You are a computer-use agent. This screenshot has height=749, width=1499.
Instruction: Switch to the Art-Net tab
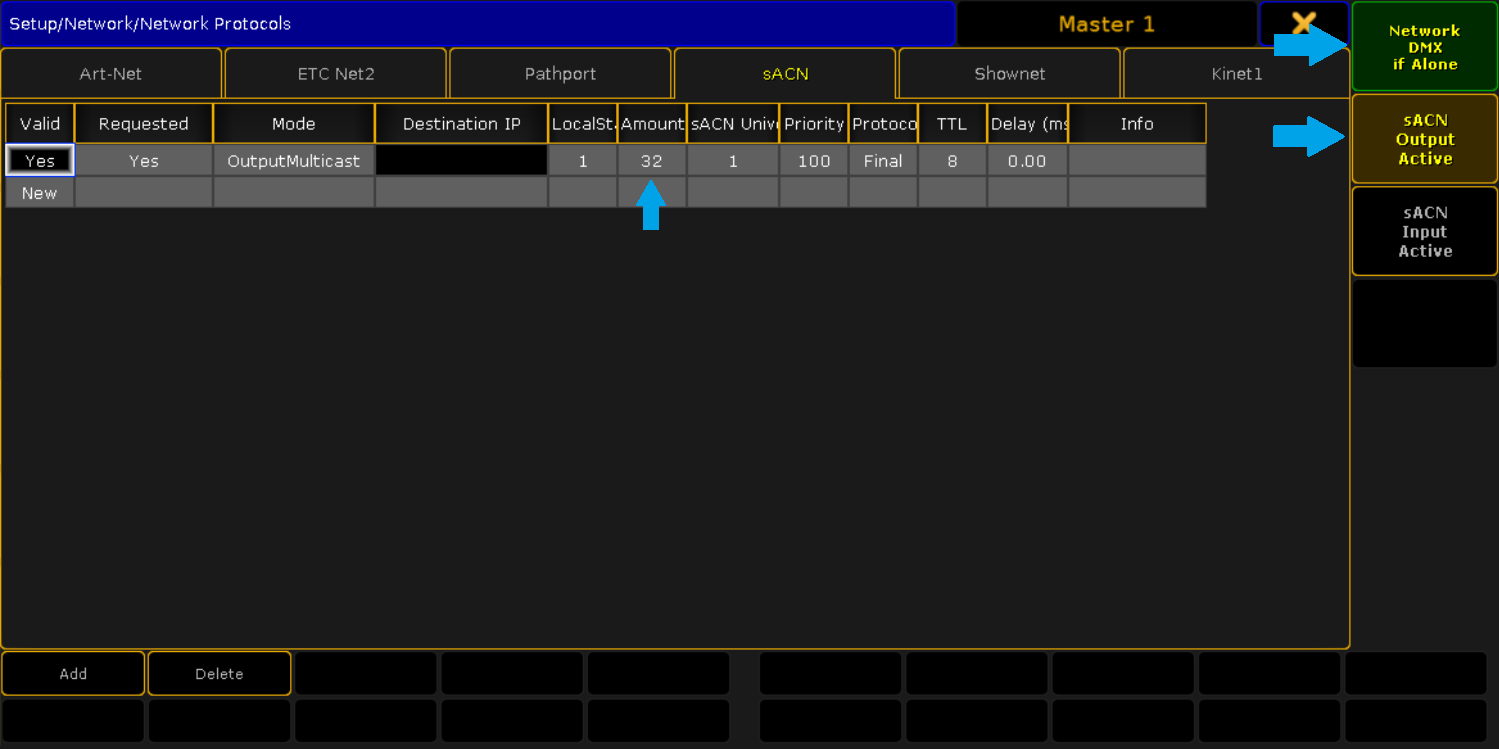111,74
